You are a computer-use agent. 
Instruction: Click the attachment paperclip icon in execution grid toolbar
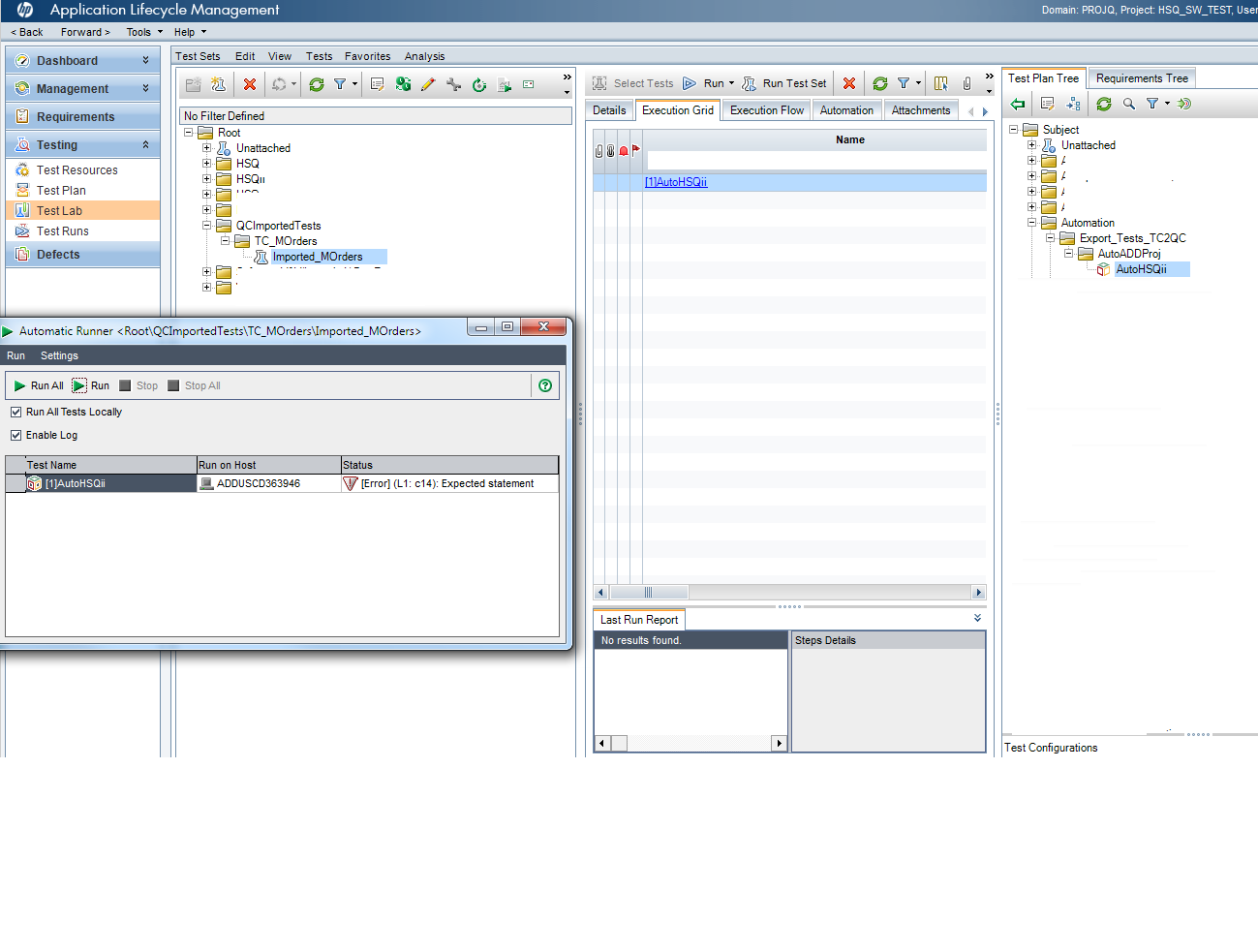[967, 83]
